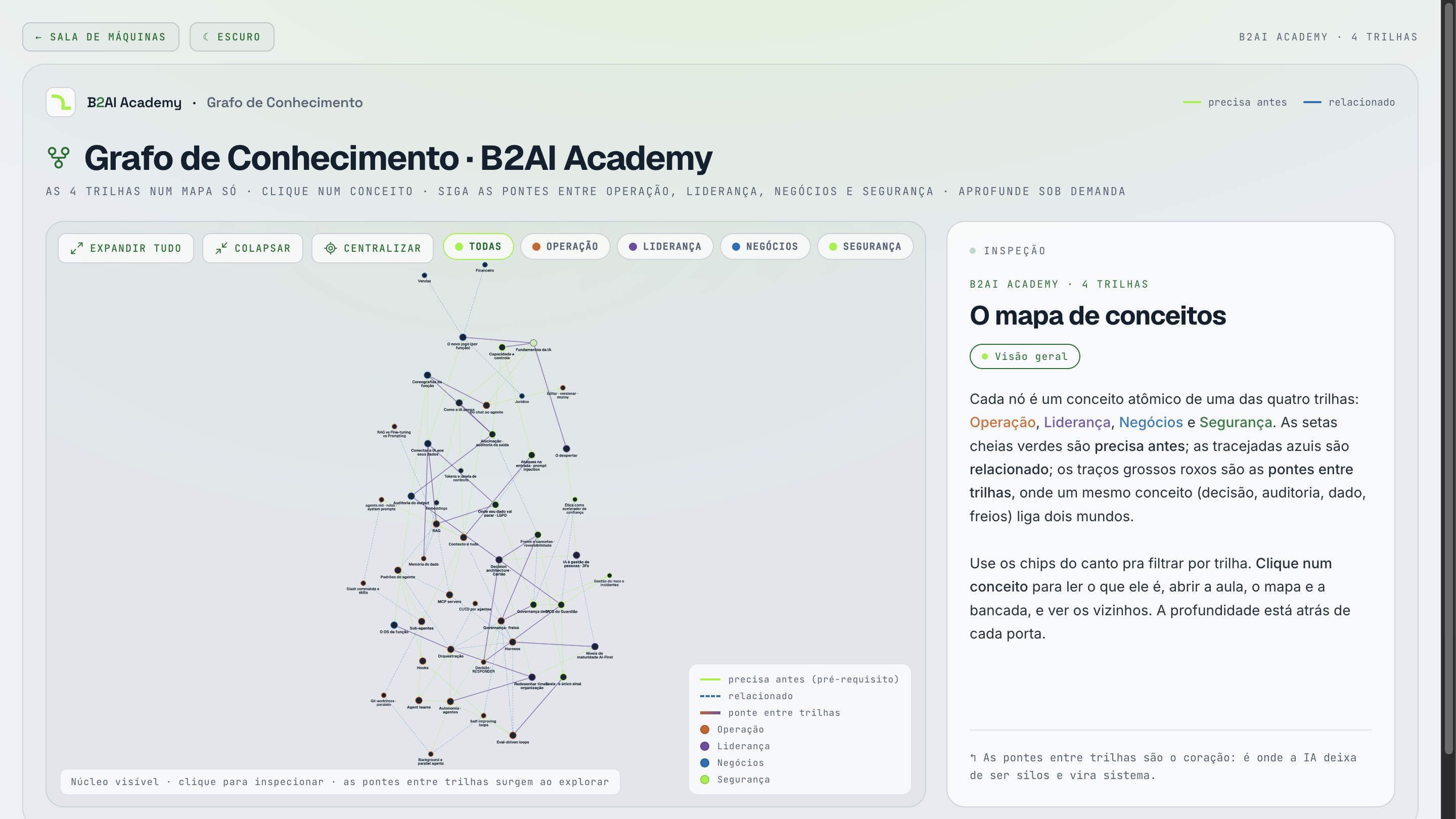Collapse the graph with Colapsar
The height and width of the screenshot is (819, 1456).
point(253,248)
